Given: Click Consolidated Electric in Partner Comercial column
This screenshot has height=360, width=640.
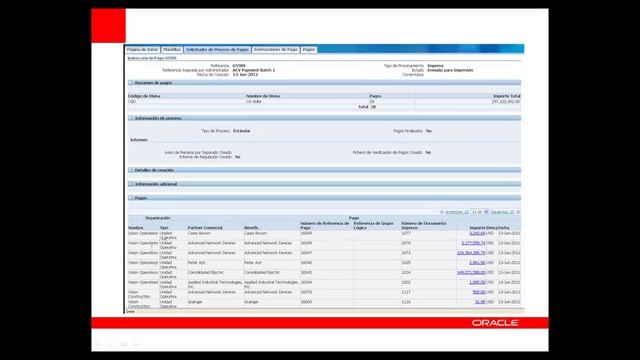Looking at the screenshot, I should coord(205,273).
